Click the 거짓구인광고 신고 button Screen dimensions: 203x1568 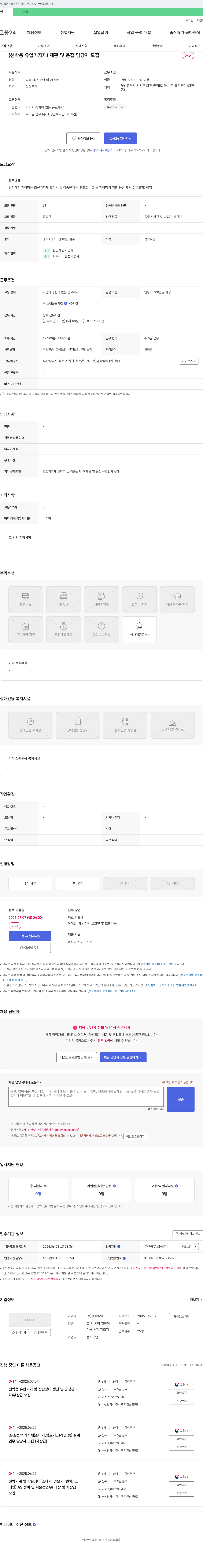coord(188,1234)
